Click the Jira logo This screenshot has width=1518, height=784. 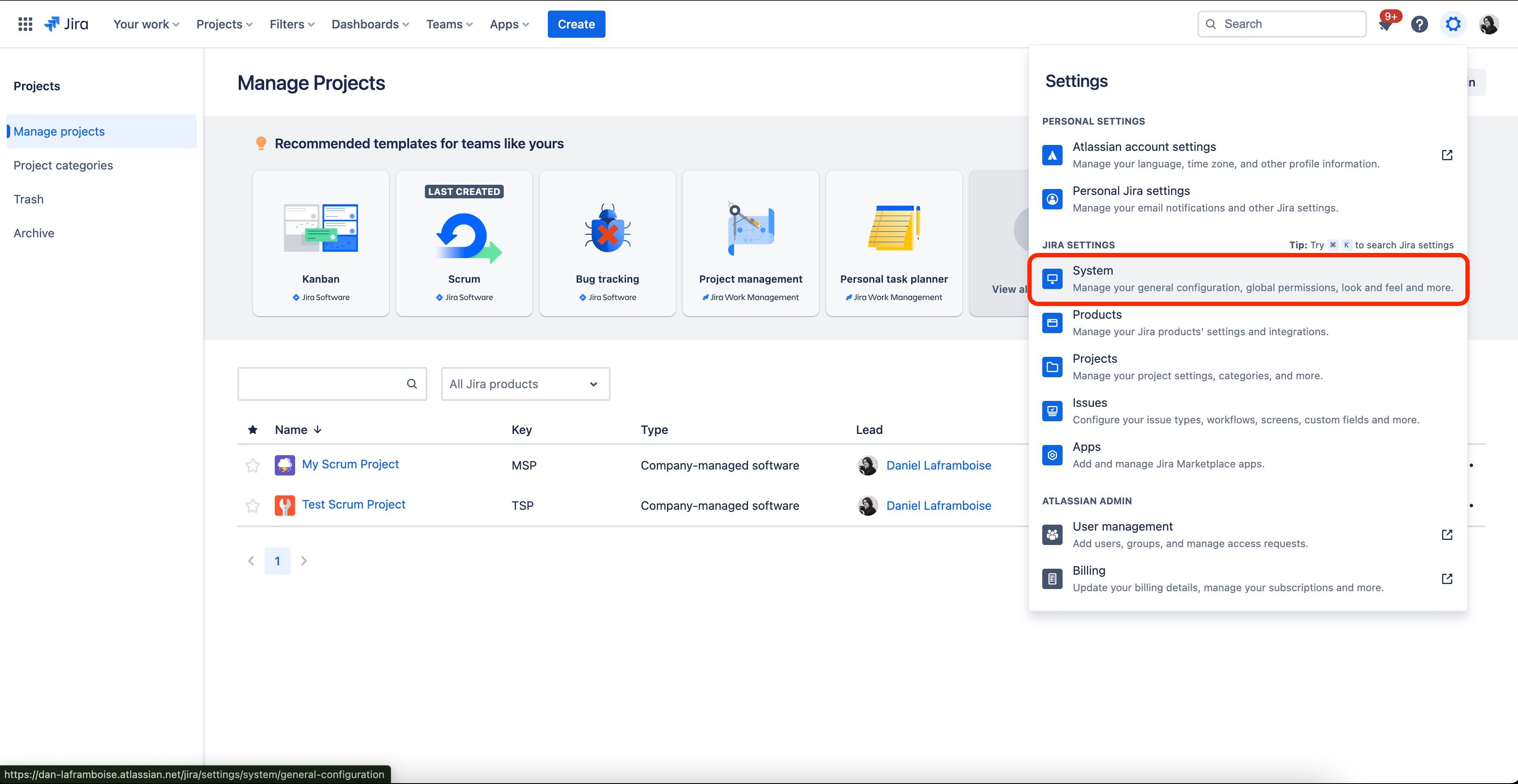pyautogui.click(x=66, y=24)
